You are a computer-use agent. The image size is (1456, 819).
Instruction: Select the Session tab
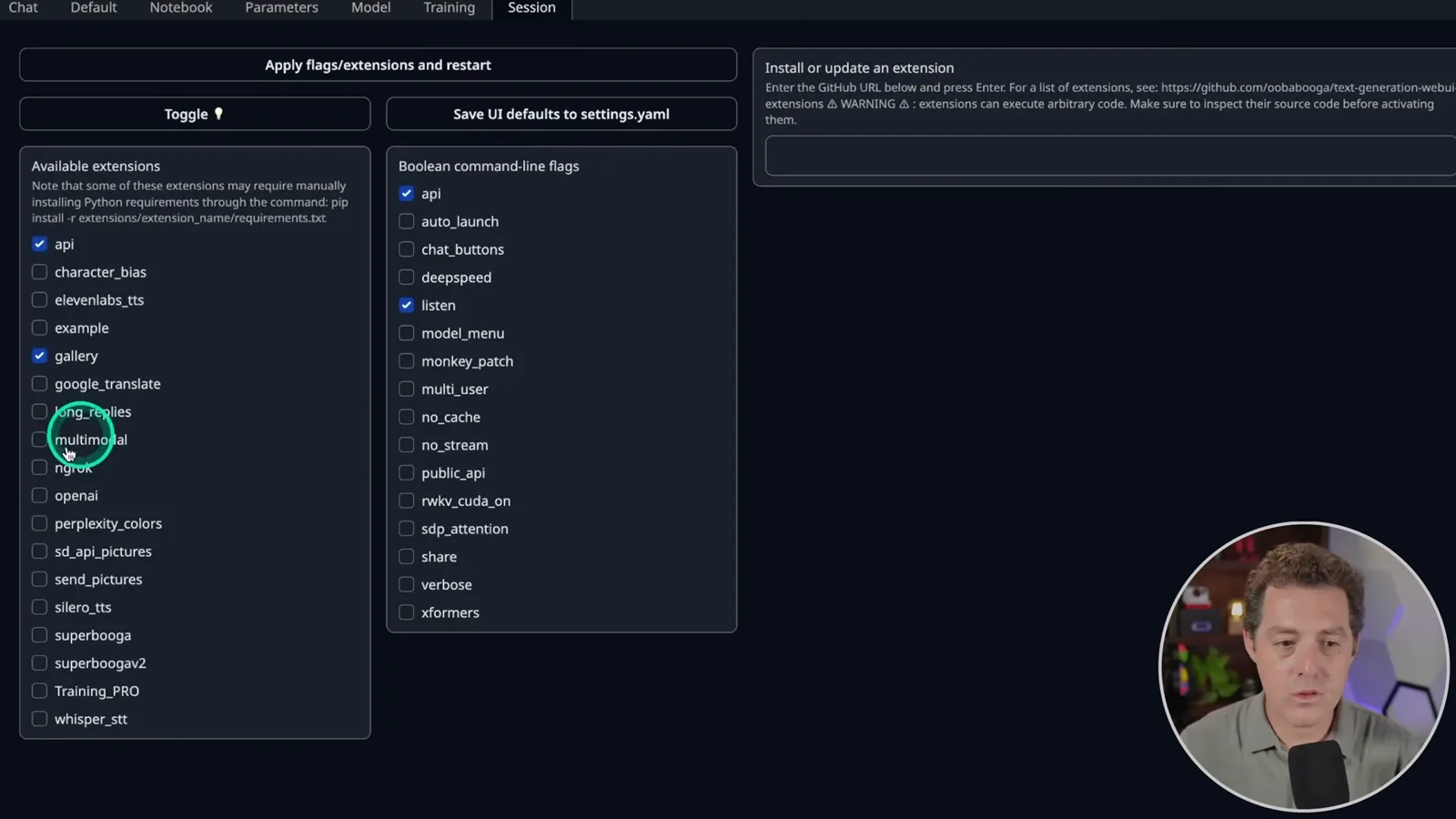(x=531, y=7)
